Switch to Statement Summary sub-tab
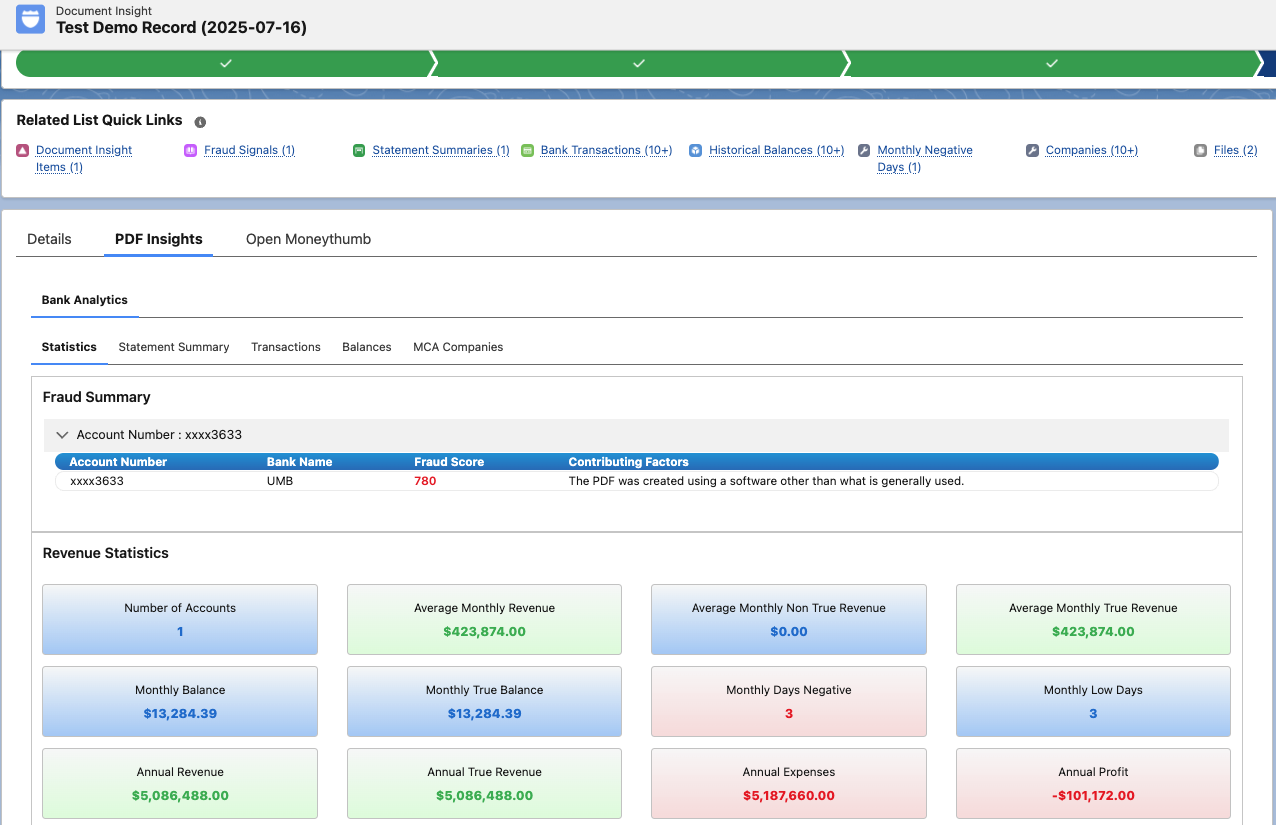1276x825 pixels. pyautogui.click(x=174, y=347)
